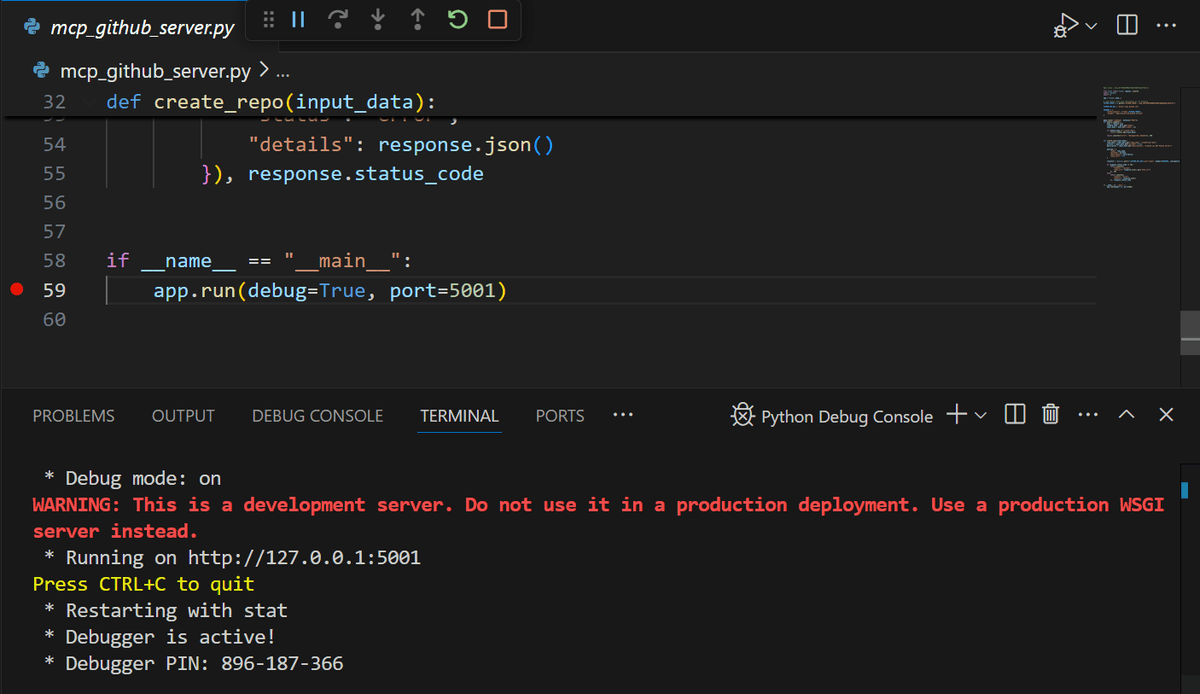Expand the terminal launch profile dropdown
Viewport: 1200px width, 694px height.
pyautogui.click(x=980, y=415)
